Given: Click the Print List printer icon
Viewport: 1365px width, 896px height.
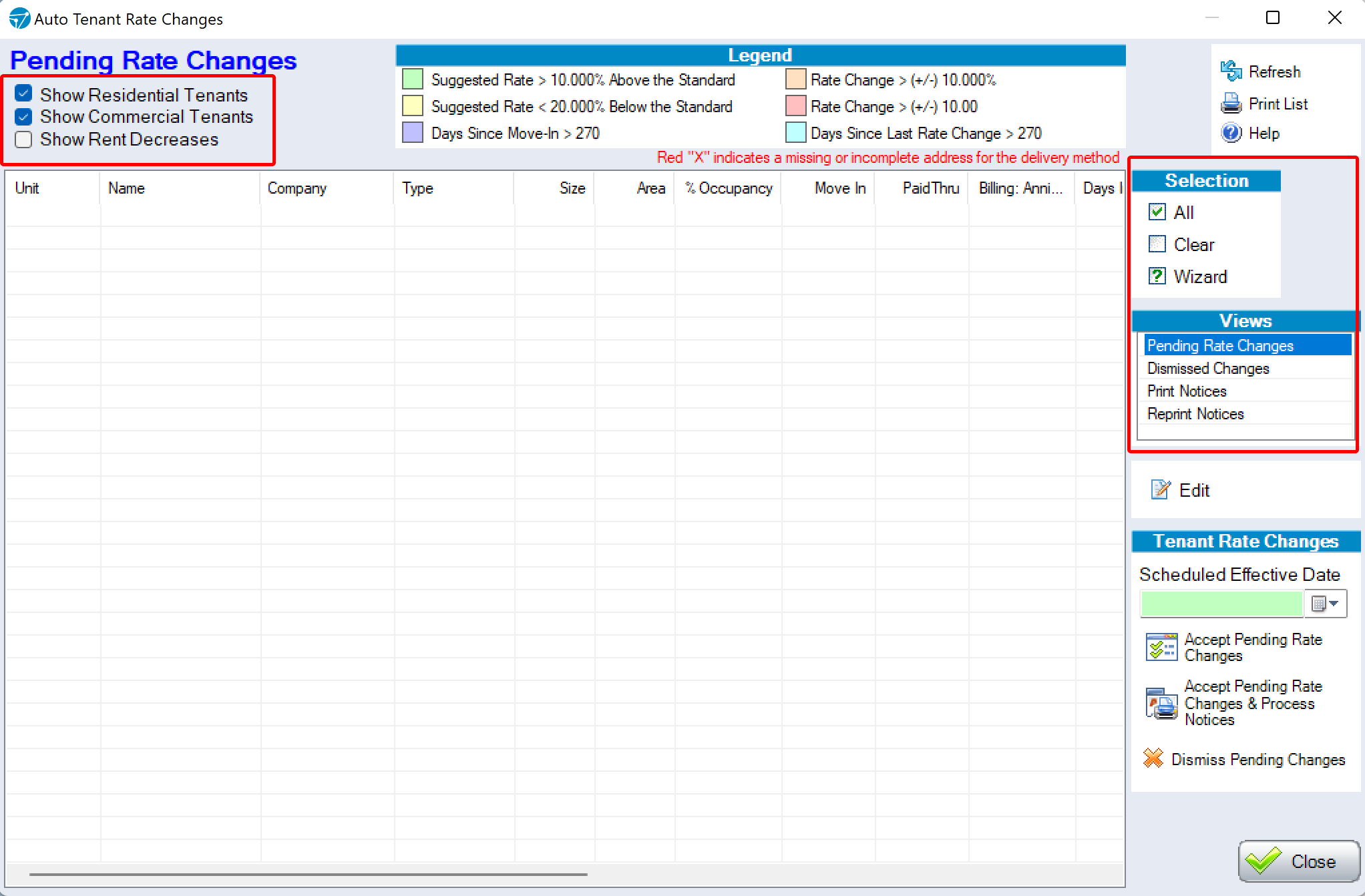Looking at the screenshot, I should 1231,103.
